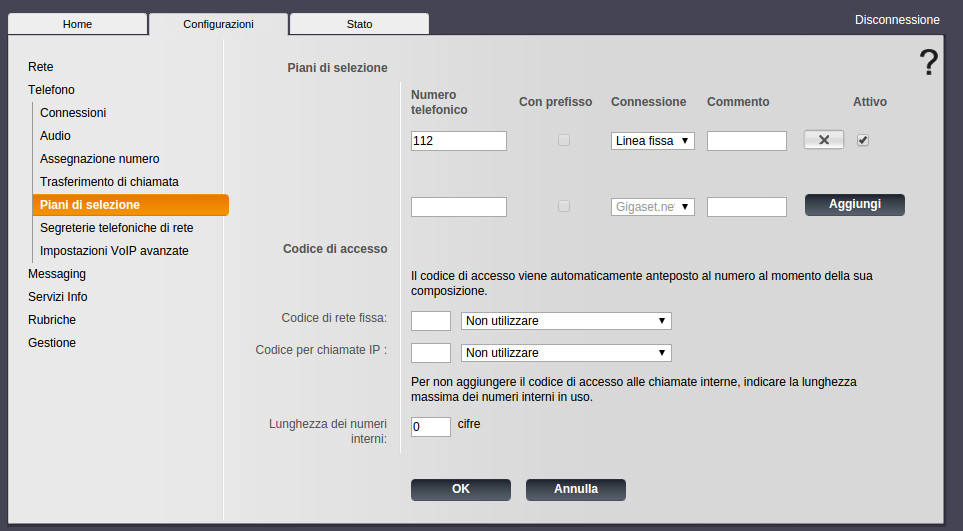
Task: Expand Codice di rete fissa usage dropdown
Action: [565, 321]
